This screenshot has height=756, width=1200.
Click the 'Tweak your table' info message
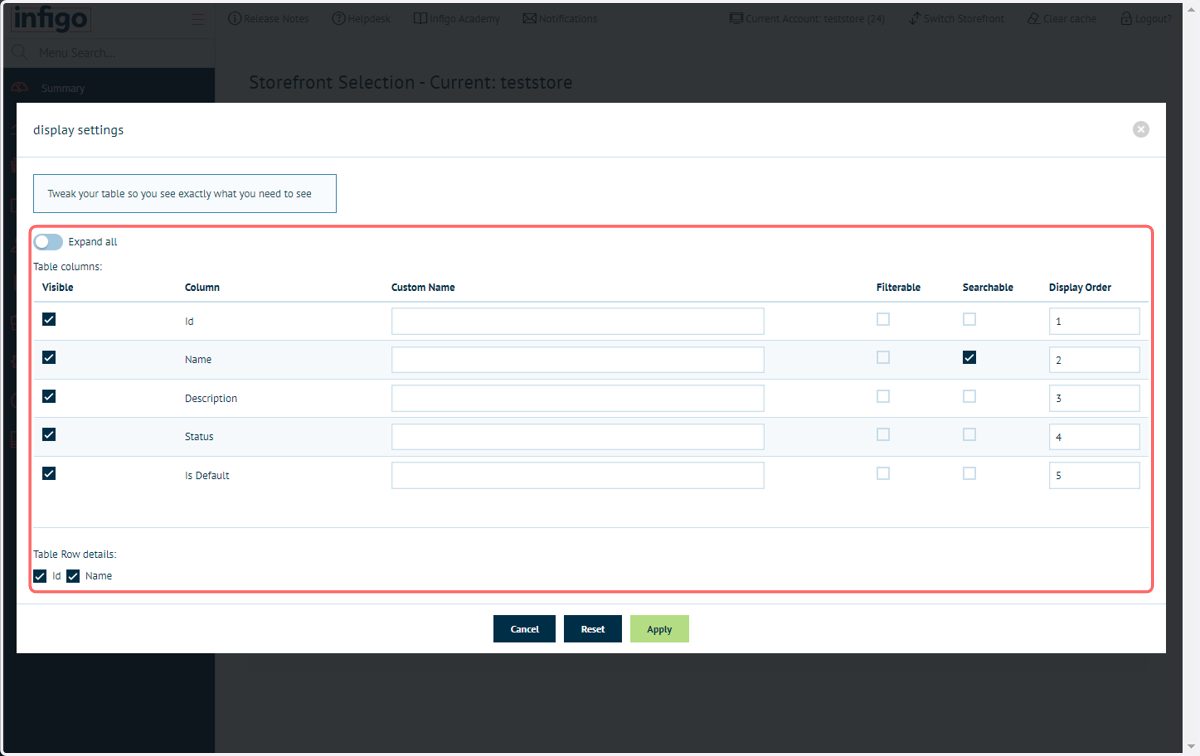185,194
